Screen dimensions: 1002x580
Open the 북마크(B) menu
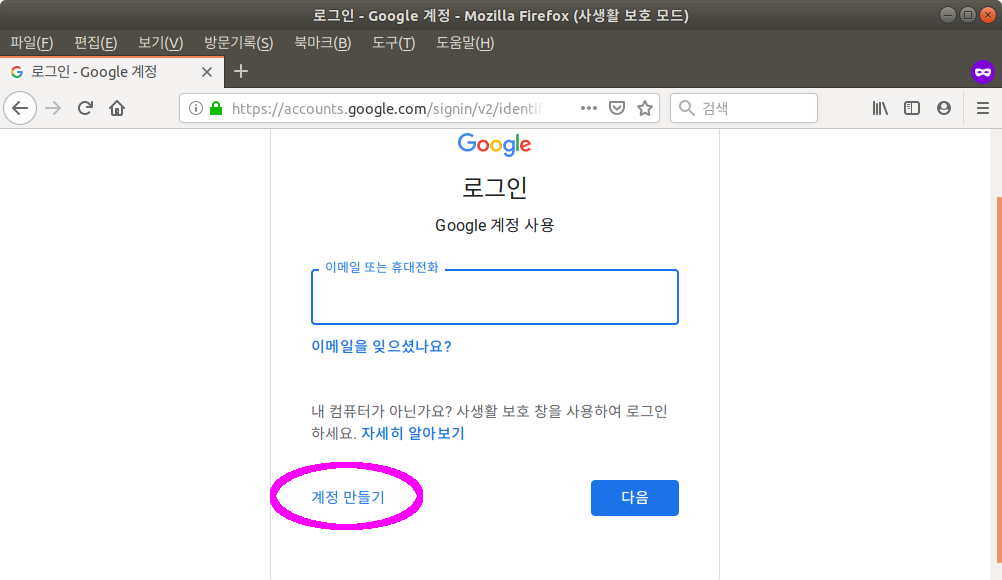[x=323, y=43]
